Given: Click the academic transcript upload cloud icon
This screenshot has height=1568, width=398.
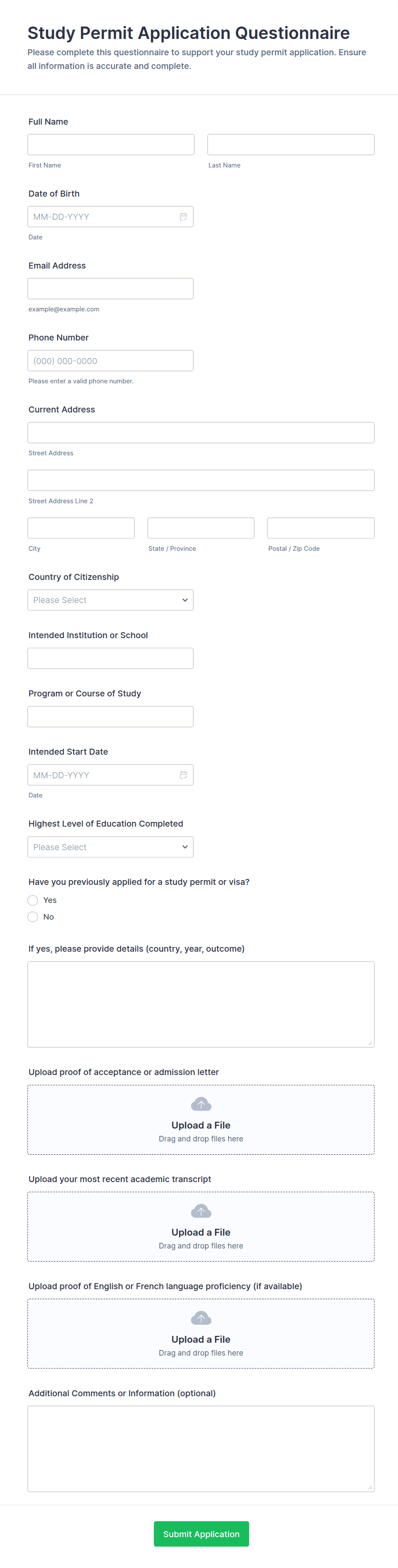Looking at the screenshot, I should (x=201, y=1211).
